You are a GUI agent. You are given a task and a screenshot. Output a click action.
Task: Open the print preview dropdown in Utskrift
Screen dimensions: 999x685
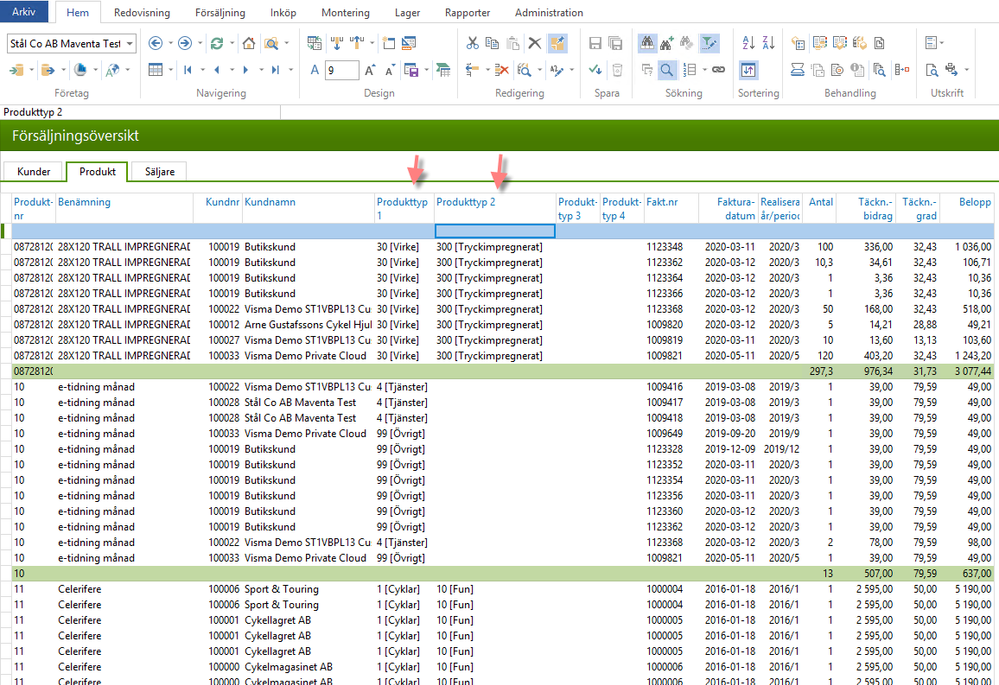point(967,70)
